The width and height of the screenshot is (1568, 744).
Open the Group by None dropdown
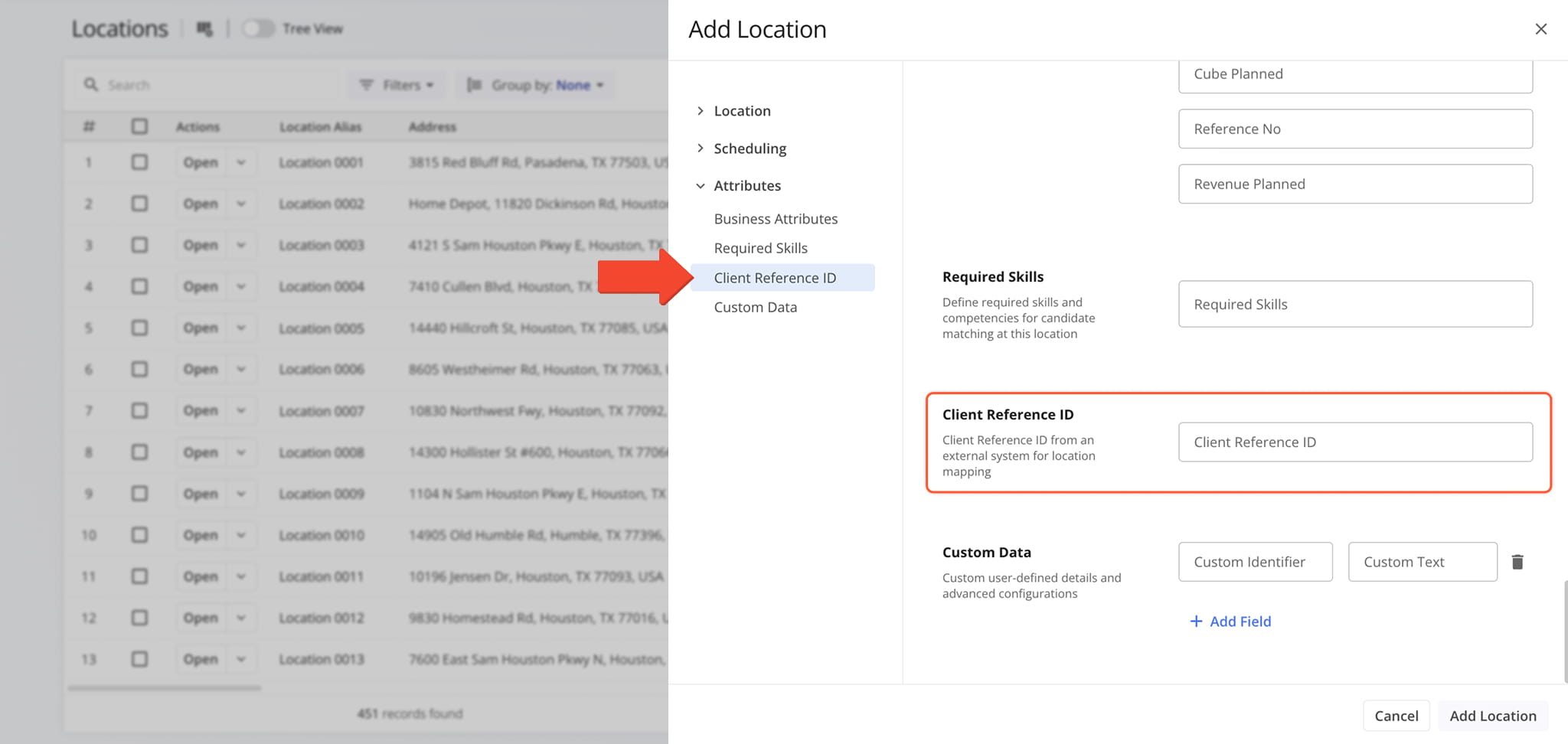(579, 85)
